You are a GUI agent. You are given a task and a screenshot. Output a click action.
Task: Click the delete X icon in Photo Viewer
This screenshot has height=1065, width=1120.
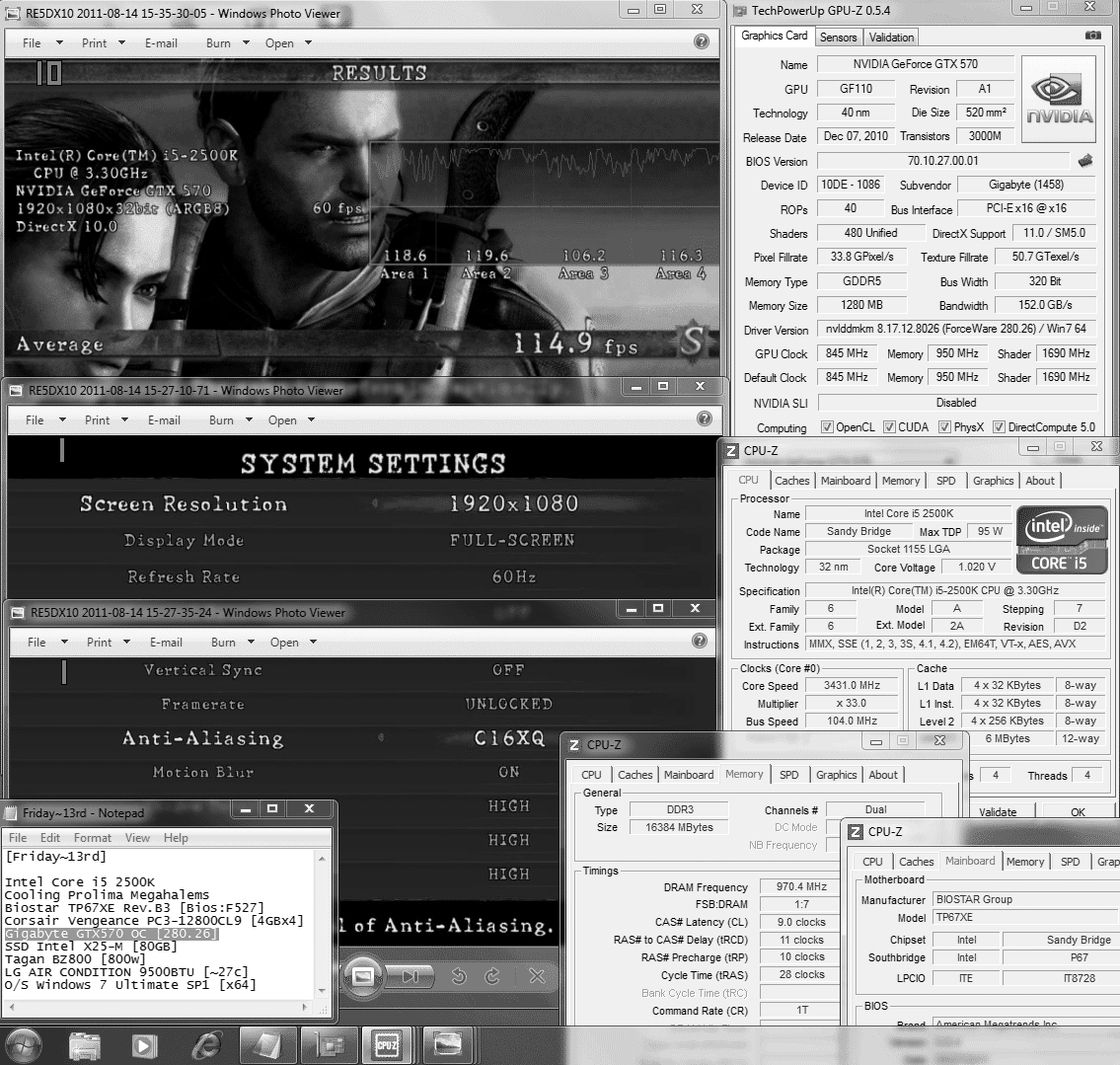(x=537, y=976)
